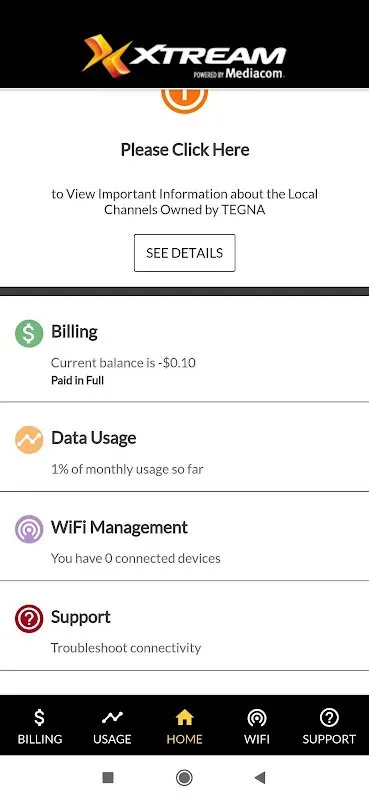Tap the Please Click Here heading

tap(185, 149)
